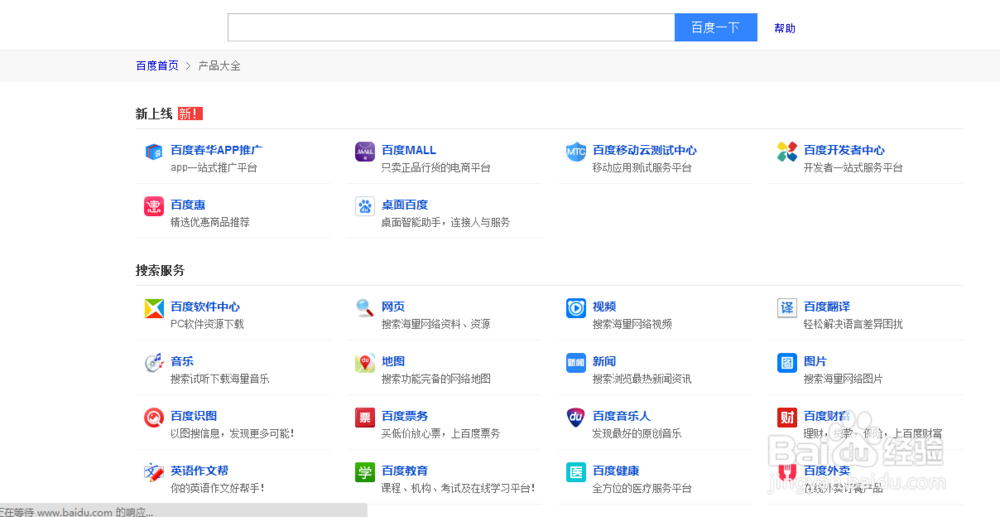The image size is (1000, 517).
Task: Click the 网页 magnifier icon
Action: click(365, 308)
